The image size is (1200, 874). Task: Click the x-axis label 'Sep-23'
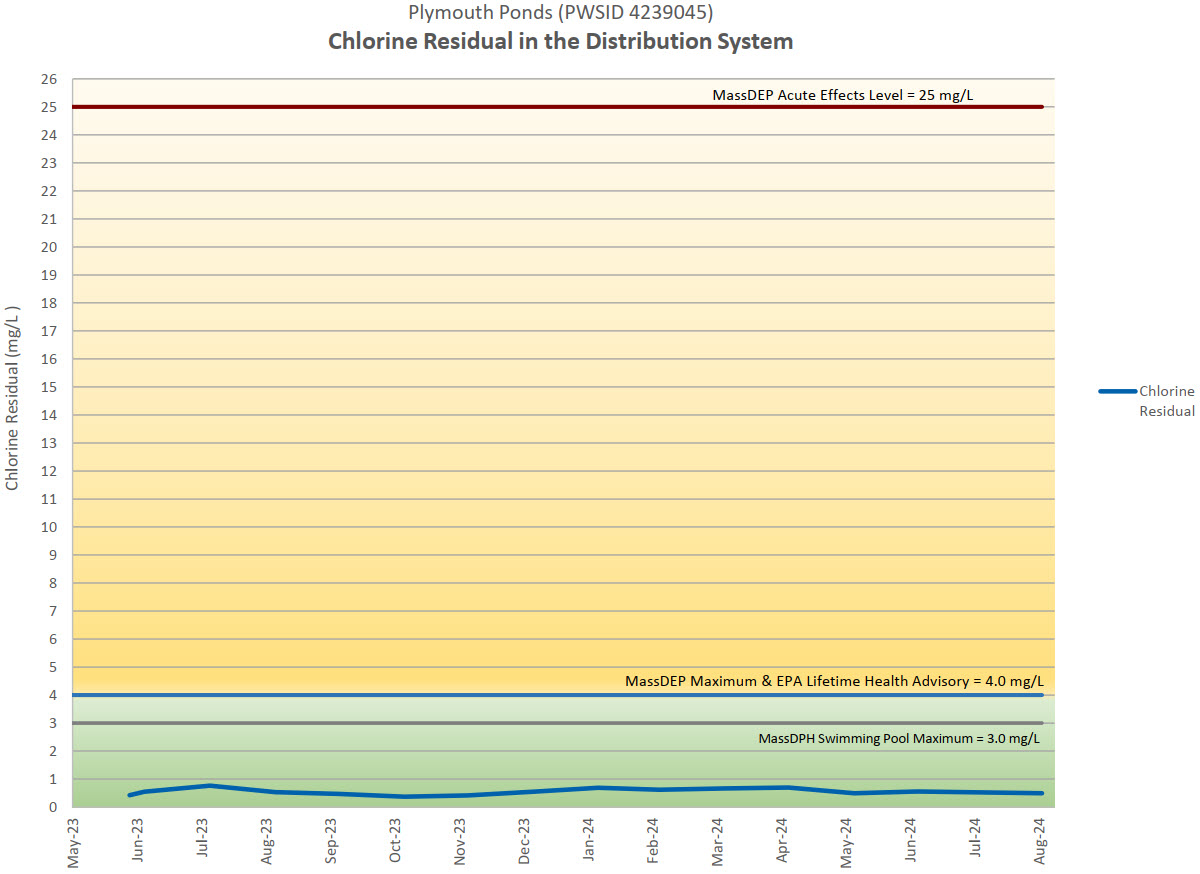(332, 840)
